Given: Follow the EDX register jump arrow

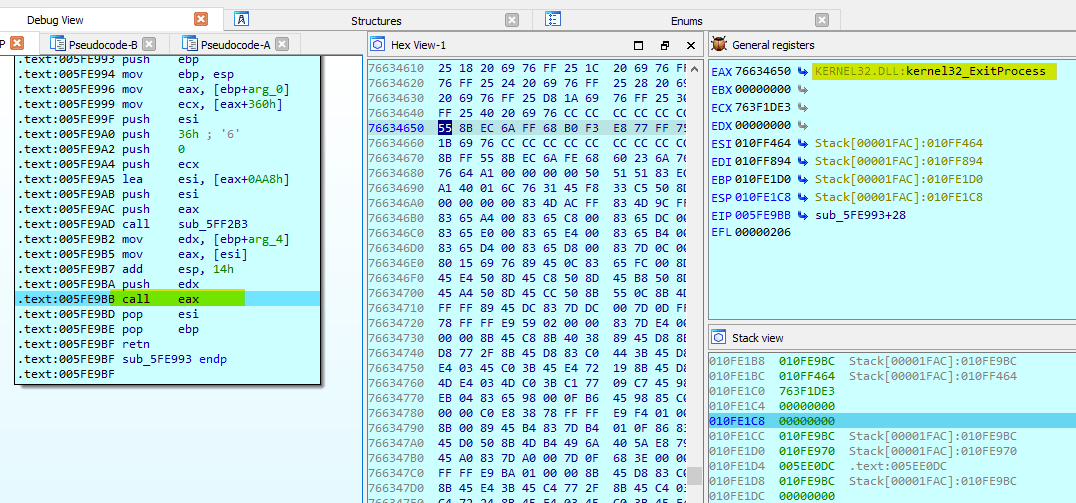Looking at the screenshot, I should [x=802, y=125].
